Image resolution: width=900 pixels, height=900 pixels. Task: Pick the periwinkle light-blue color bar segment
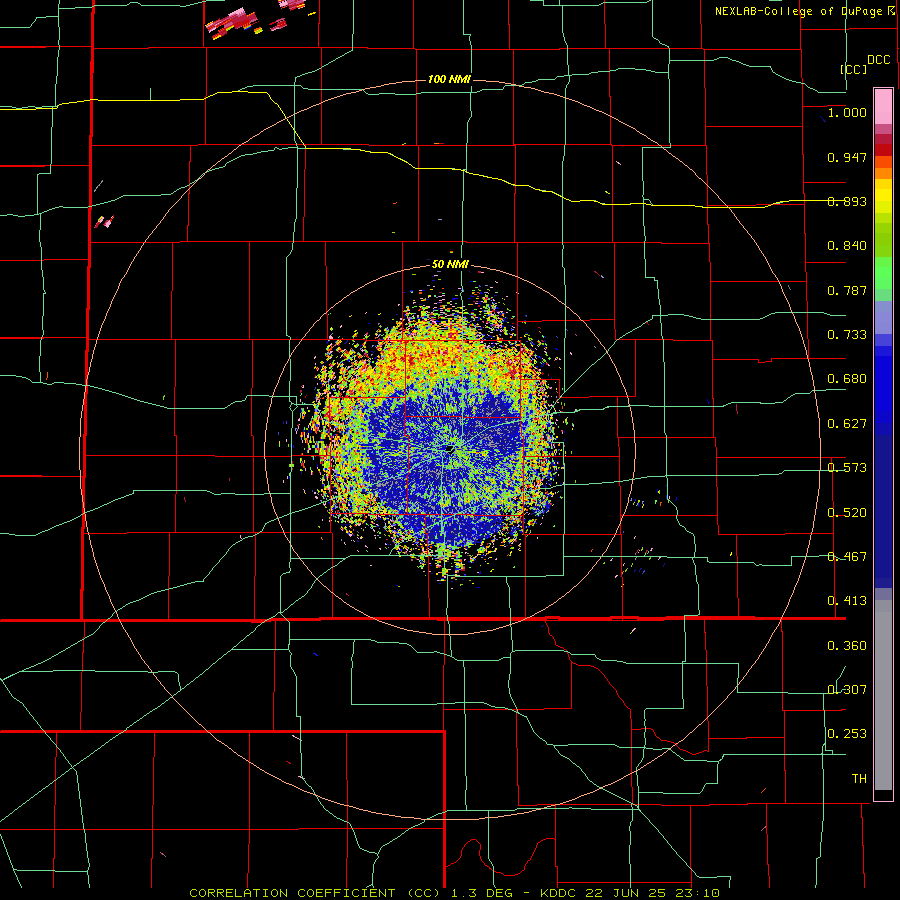click(883, 317)
